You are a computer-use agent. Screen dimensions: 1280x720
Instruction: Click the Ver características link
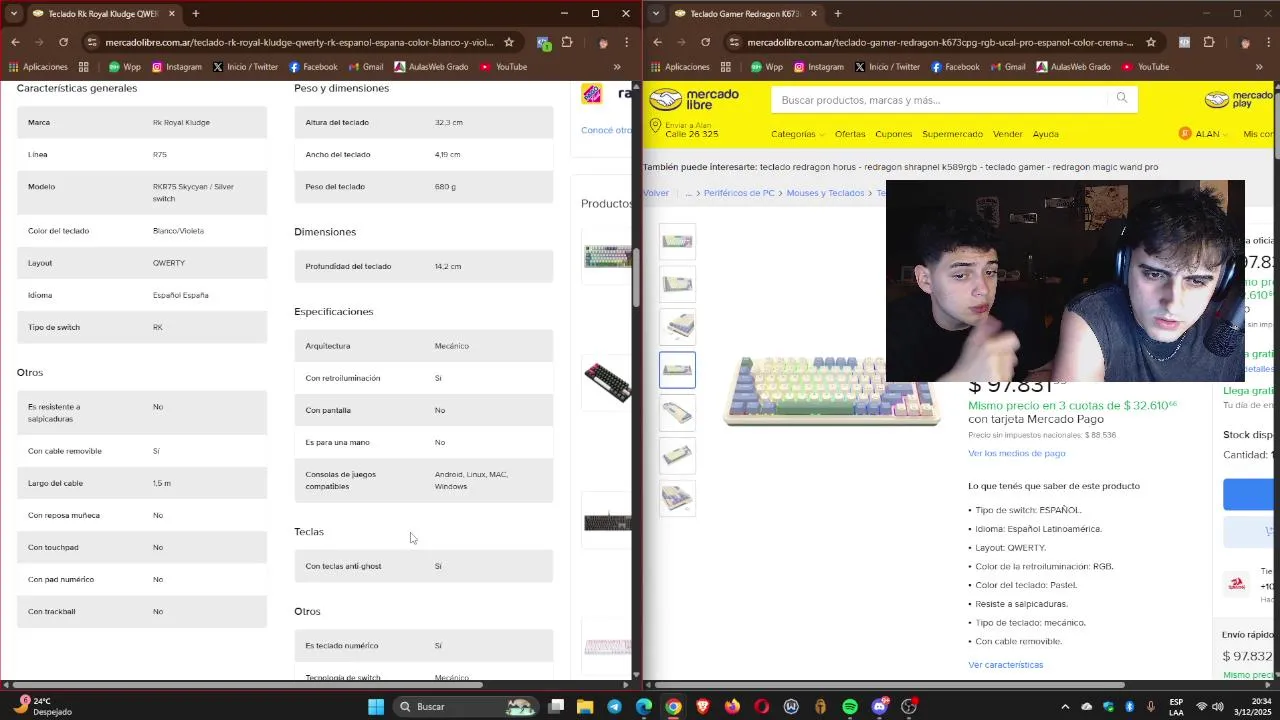[x=1005, y=665]
